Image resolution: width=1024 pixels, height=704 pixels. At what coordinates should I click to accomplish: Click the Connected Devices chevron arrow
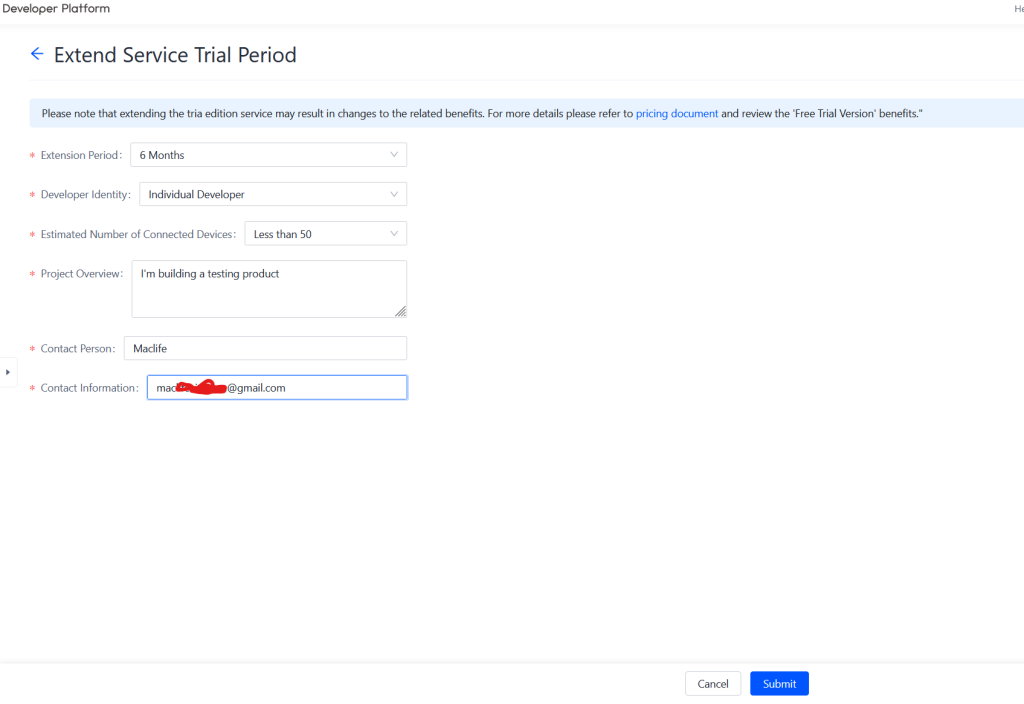(394, 234)
